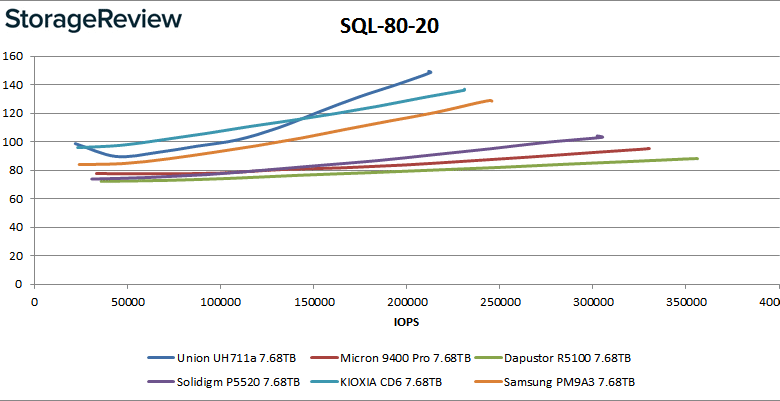Click the Samsung PM9A3 7.68TB legend entry
This screenshot has height=401, width=780.
(x=555, y=382)
